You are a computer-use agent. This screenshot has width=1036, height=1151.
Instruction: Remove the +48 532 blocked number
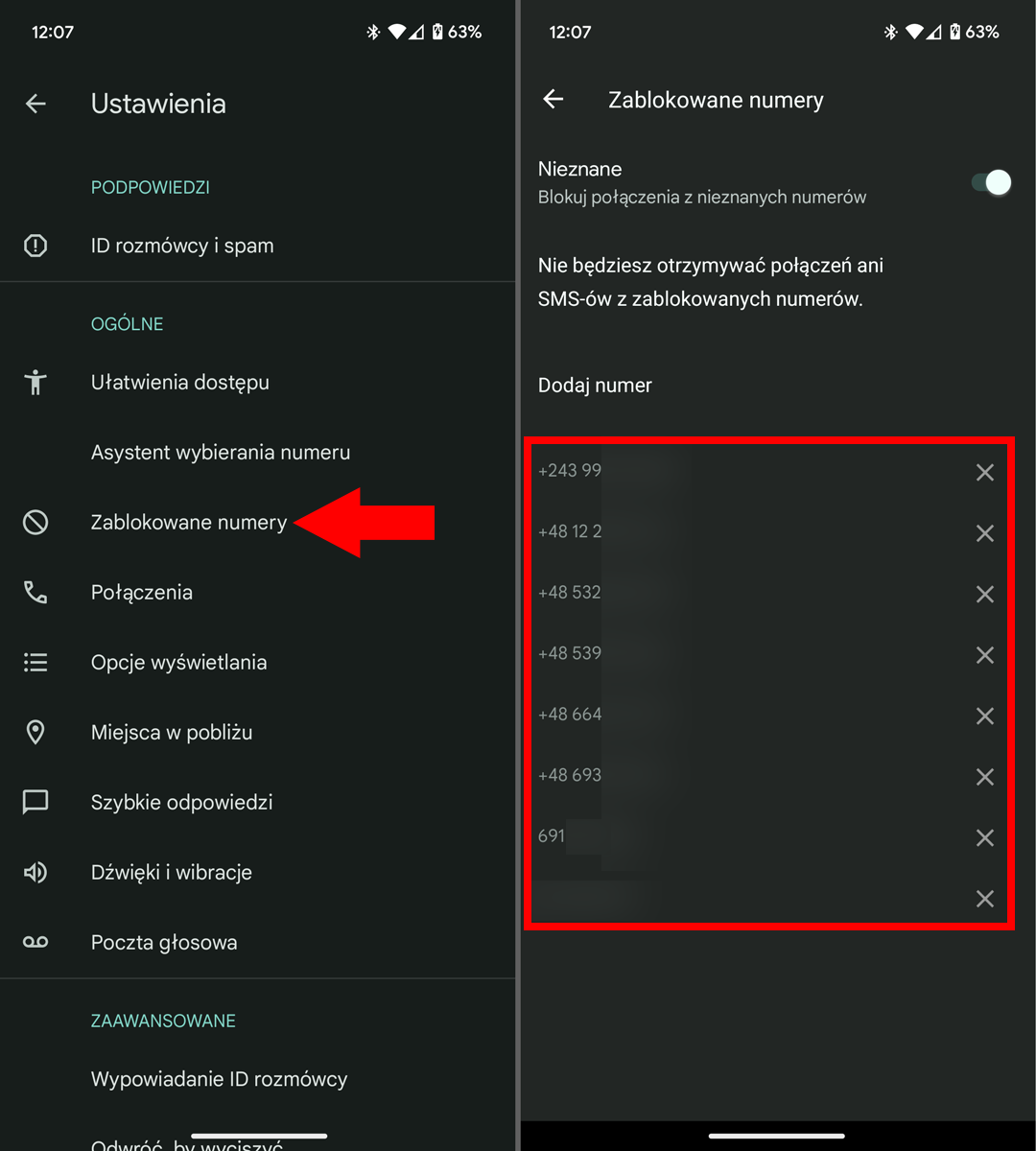click(x=984, y=594)
